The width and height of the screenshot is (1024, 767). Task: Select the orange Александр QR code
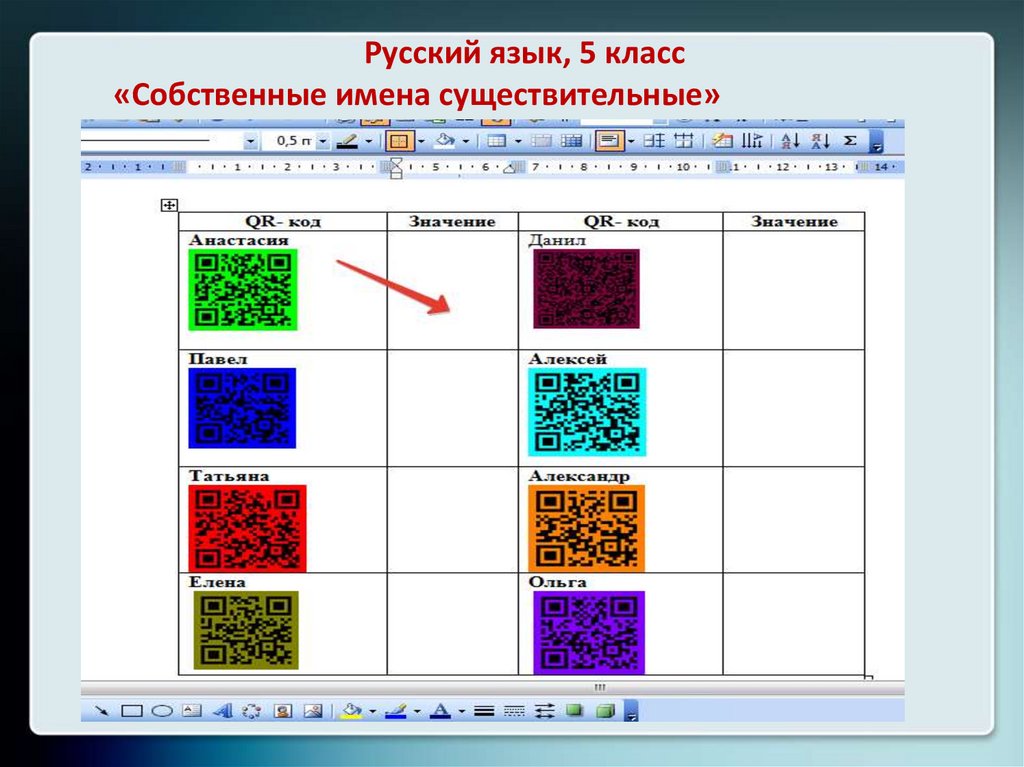(586, 529)
